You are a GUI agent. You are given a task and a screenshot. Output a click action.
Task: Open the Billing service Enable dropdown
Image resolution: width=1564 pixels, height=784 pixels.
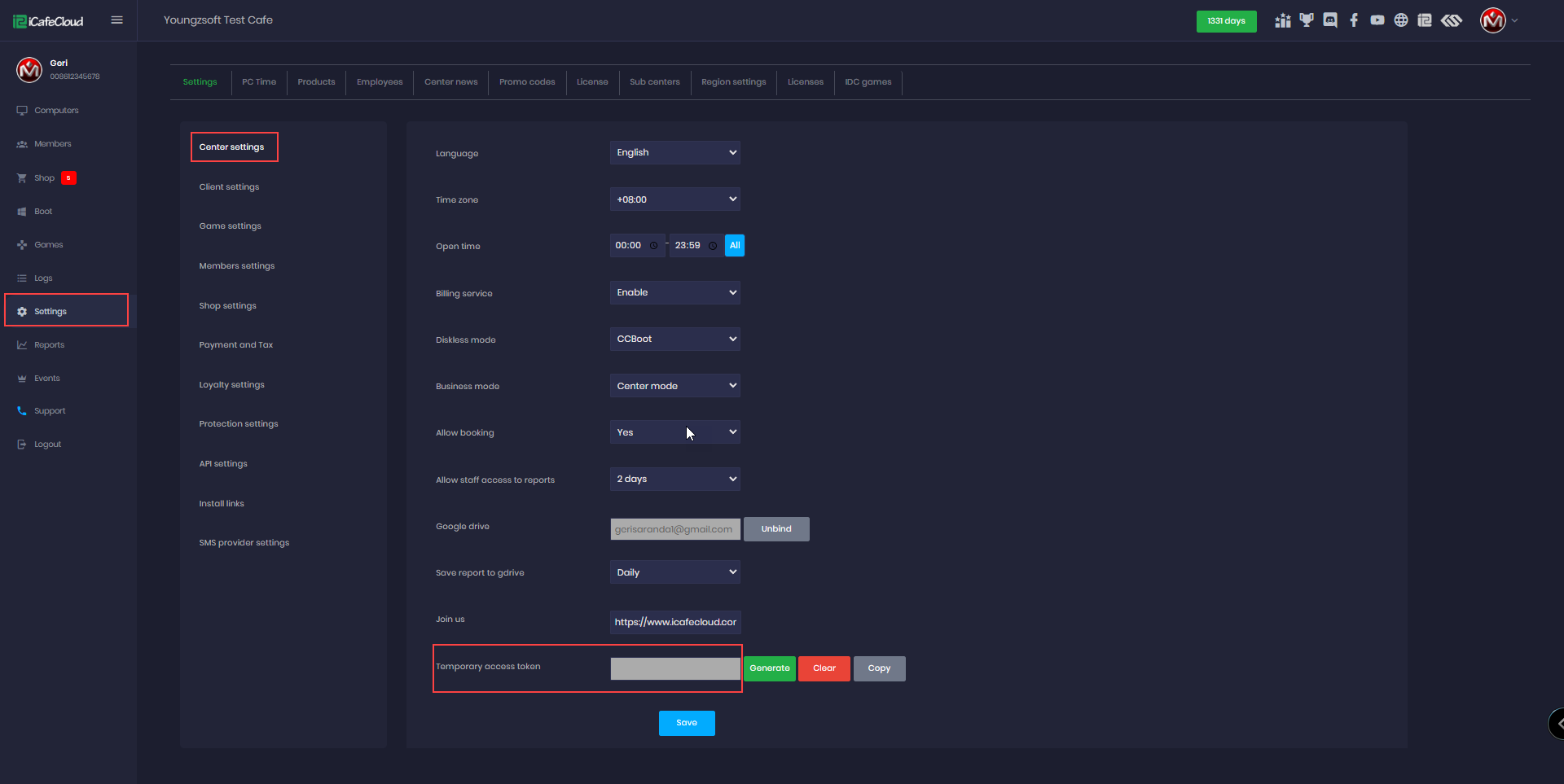(x=674, y=293)
